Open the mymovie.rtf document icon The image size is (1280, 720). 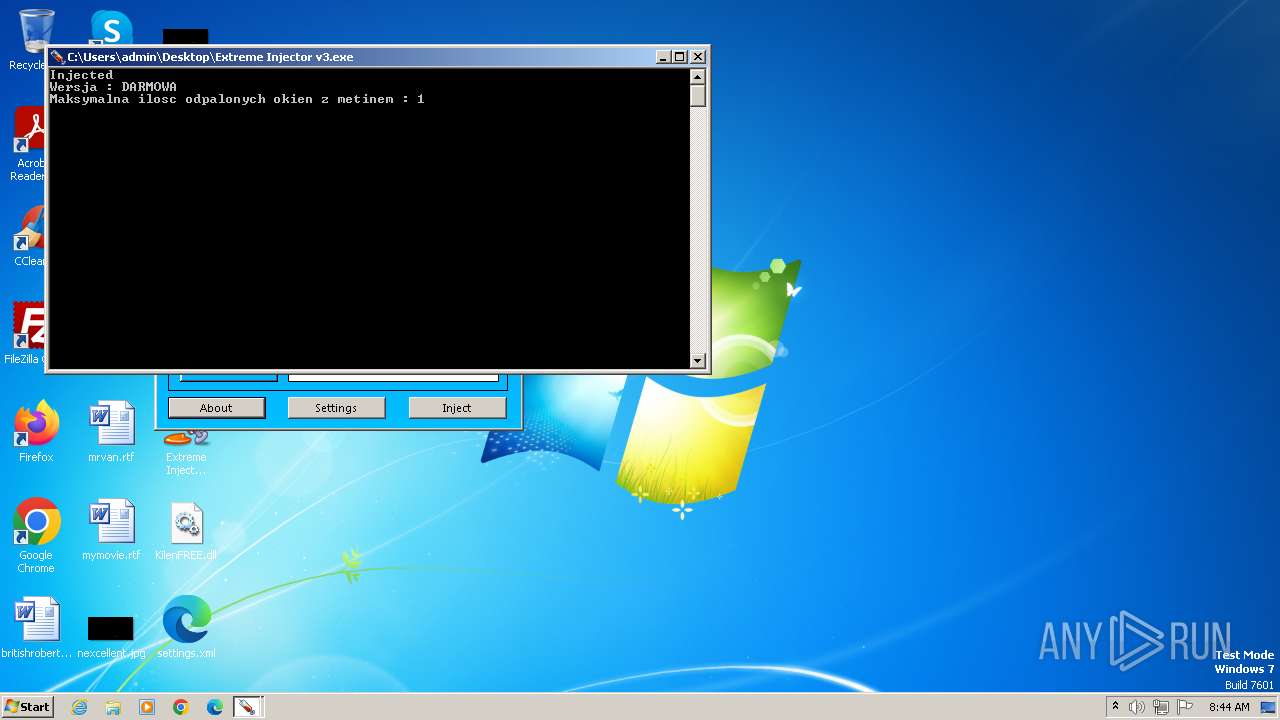coord(111,529)
